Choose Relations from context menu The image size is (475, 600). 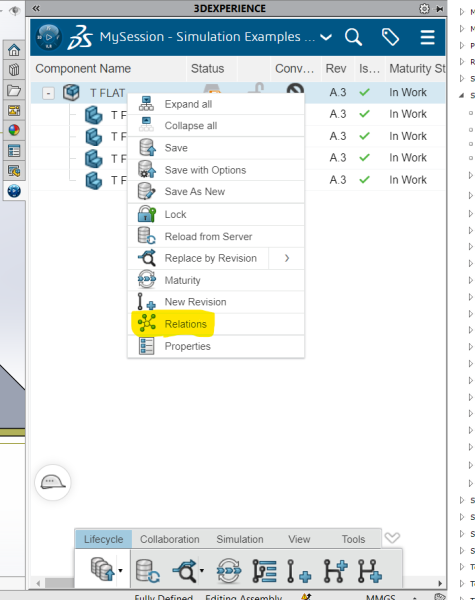tap(216, 324)
